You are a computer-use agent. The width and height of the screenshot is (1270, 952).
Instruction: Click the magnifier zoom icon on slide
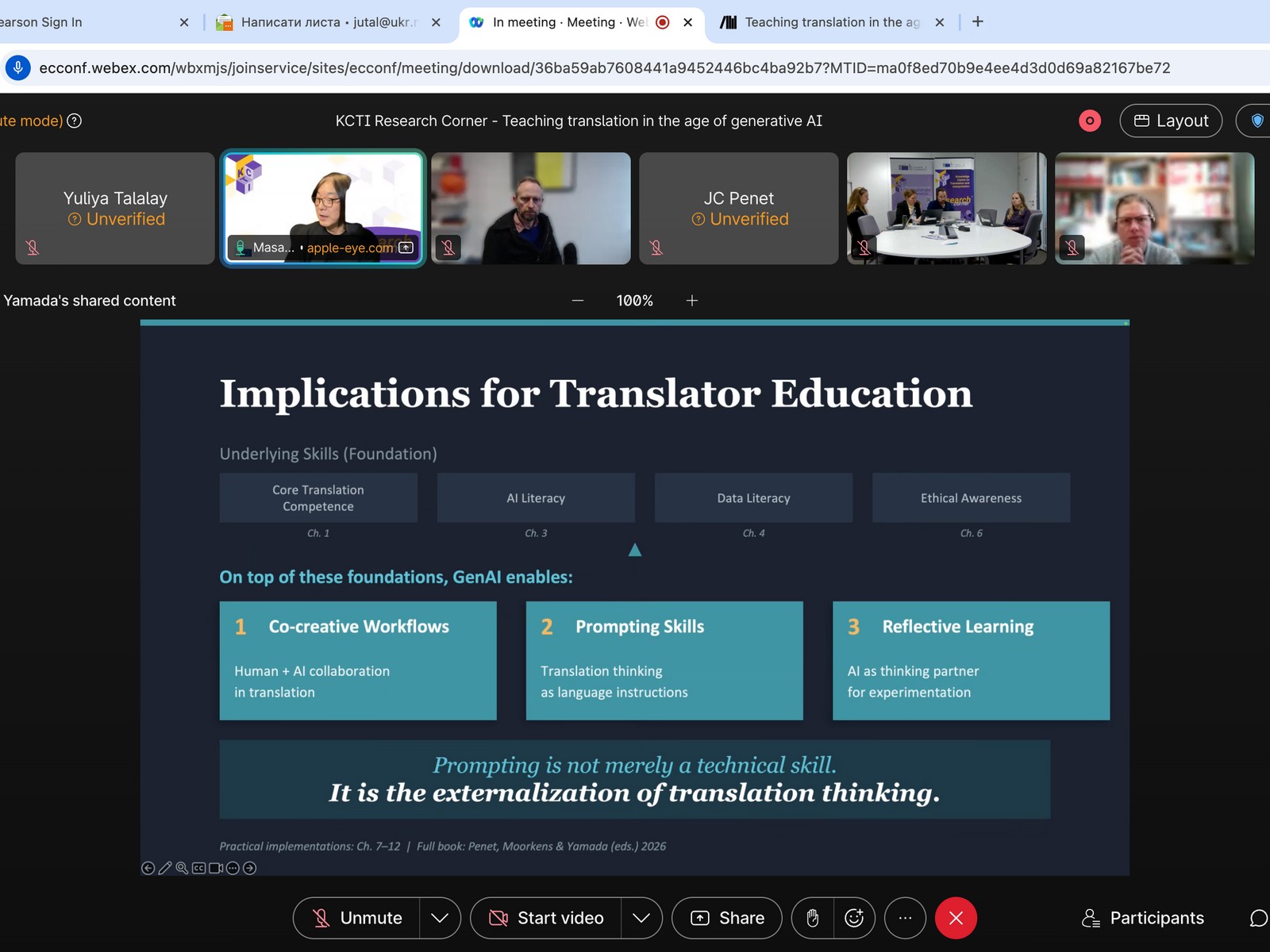tap(182, 868)
